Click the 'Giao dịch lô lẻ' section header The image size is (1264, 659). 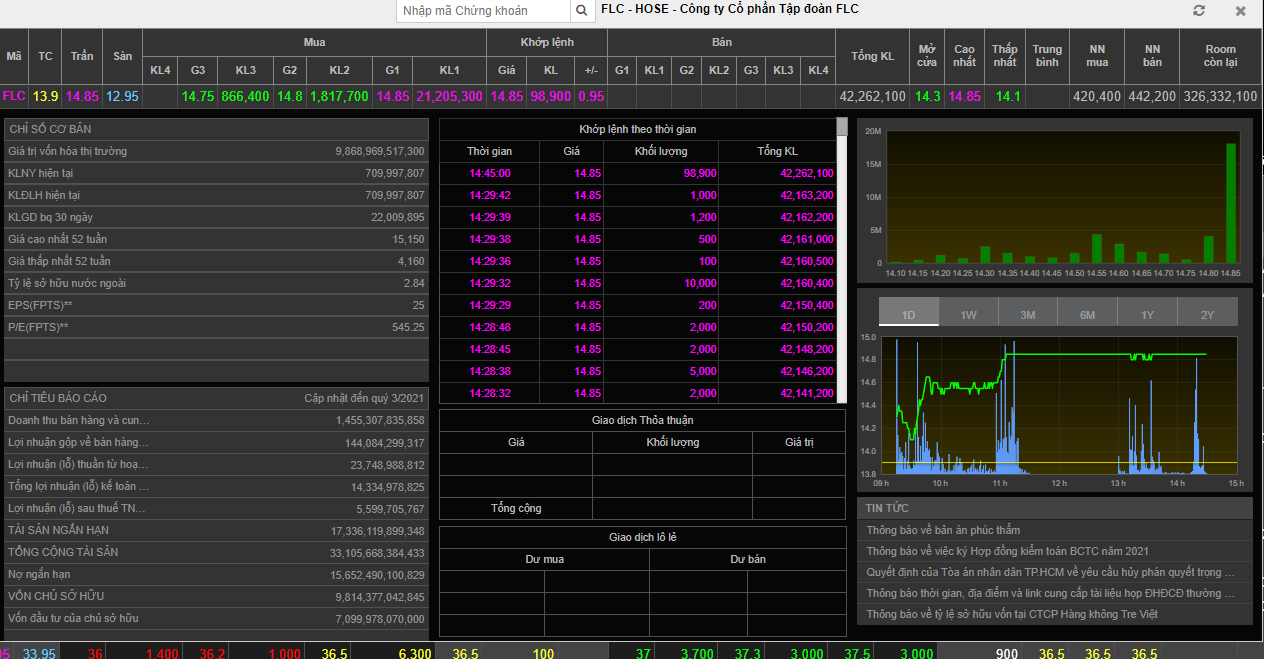642,537
